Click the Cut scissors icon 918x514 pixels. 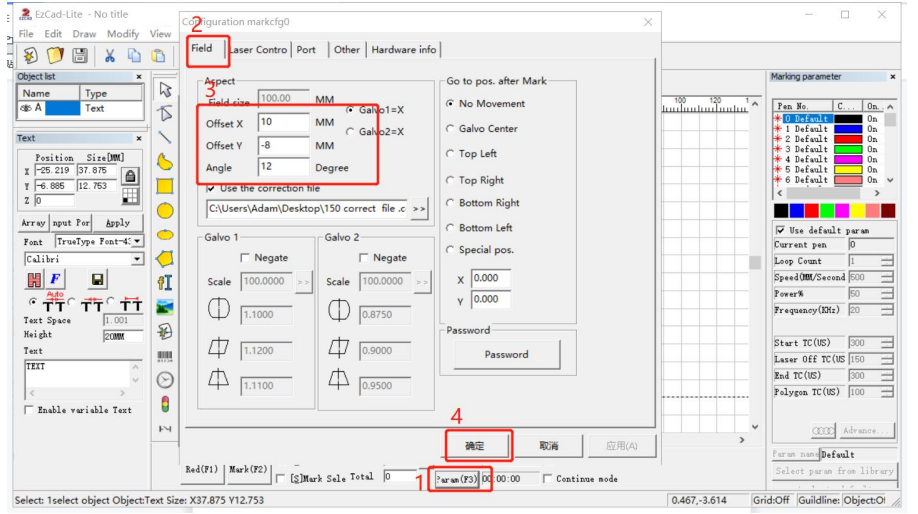click(110, 56)
